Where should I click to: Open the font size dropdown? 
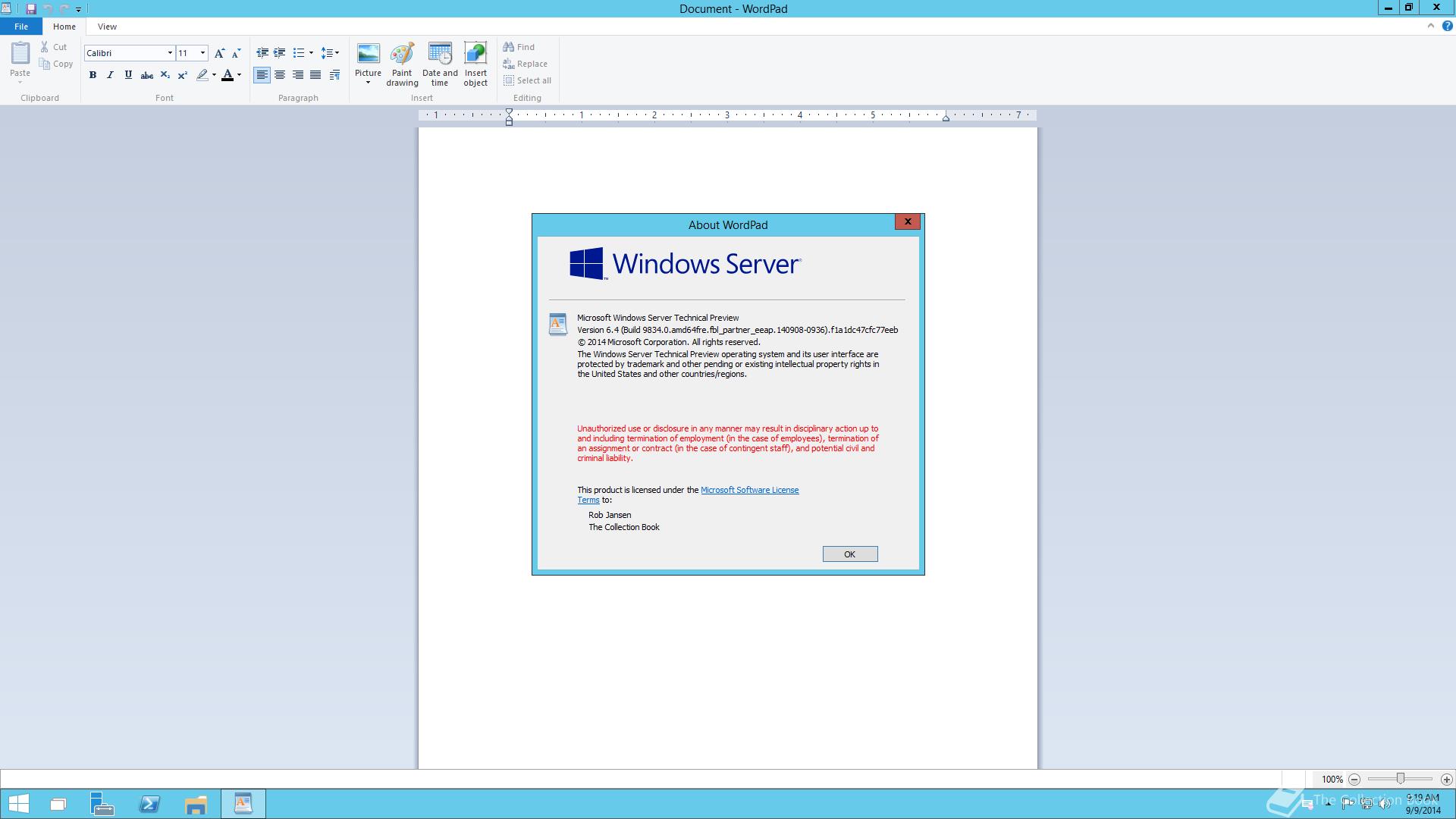click(202, 53)
